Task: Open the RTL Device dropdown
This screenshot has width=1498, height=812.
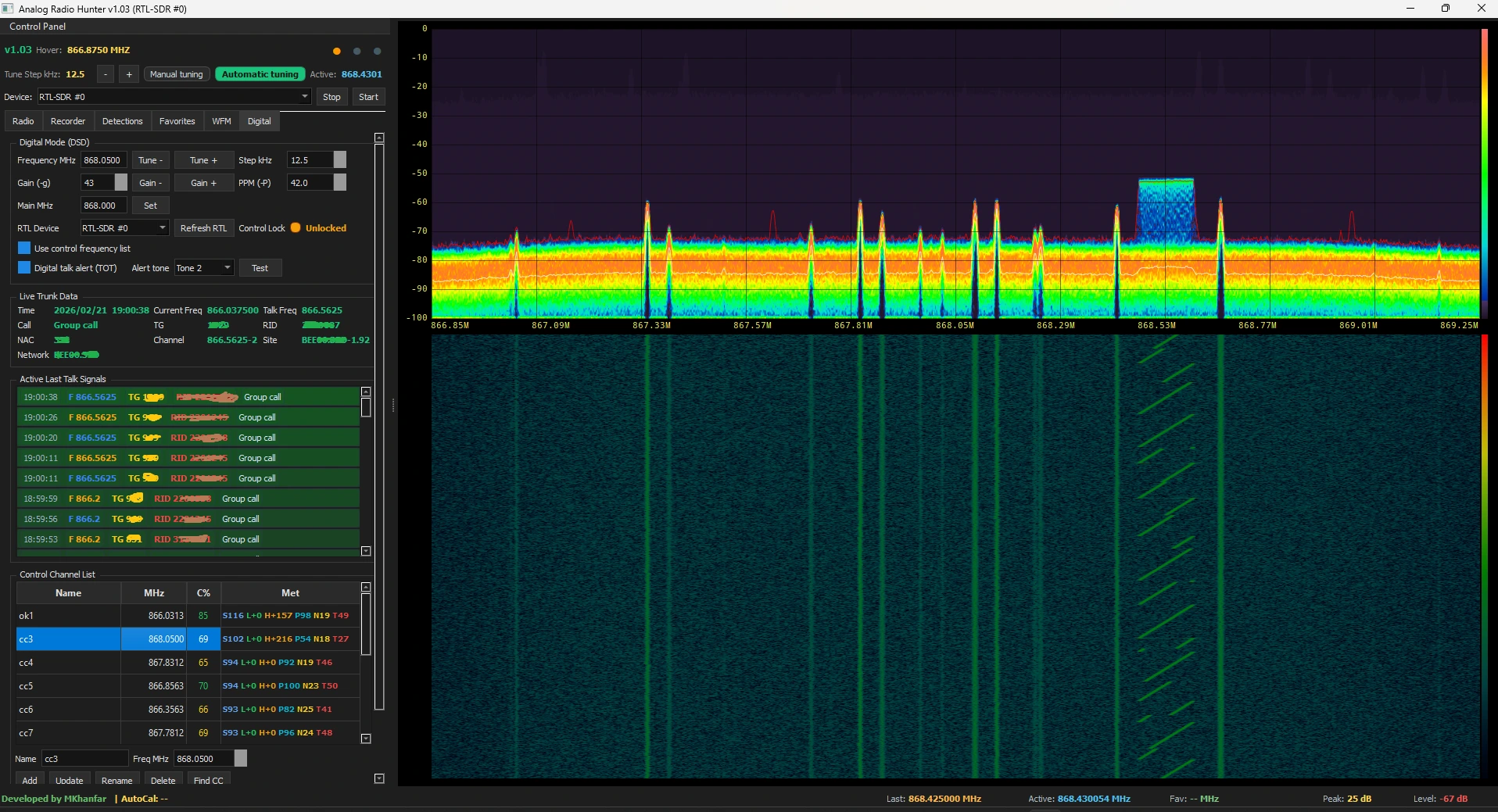Action: [162, 228]
